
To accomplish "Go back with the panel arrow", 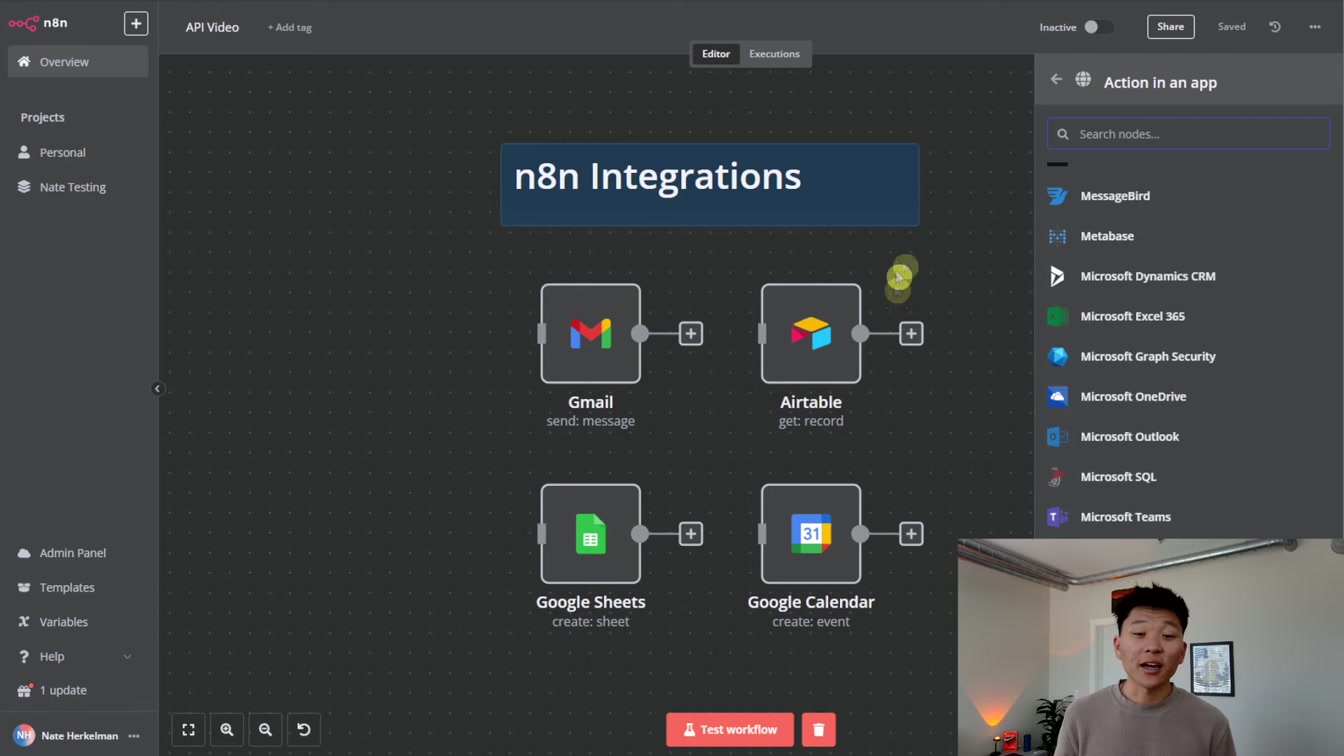I will 1056,79.
